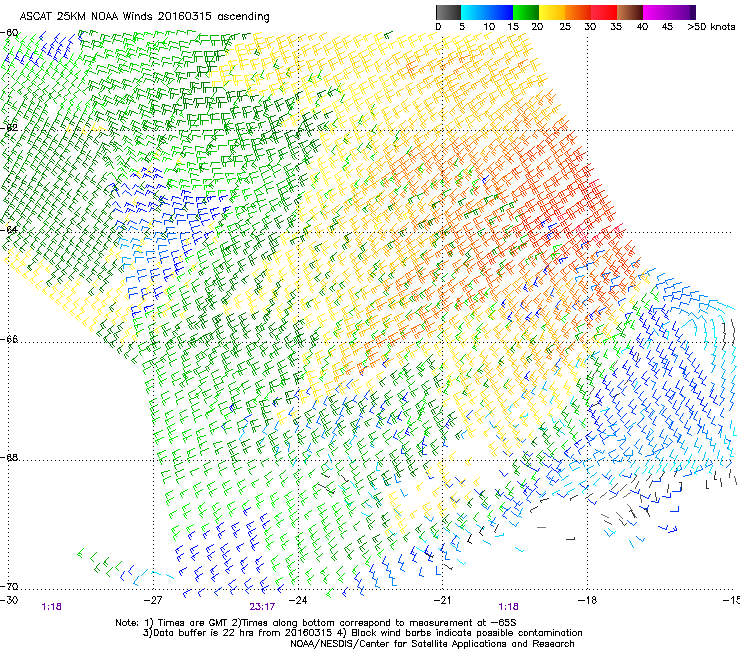This screenshot has width=740, height=650.
Task: Click the longitude label '-21'
Action: 442,600
